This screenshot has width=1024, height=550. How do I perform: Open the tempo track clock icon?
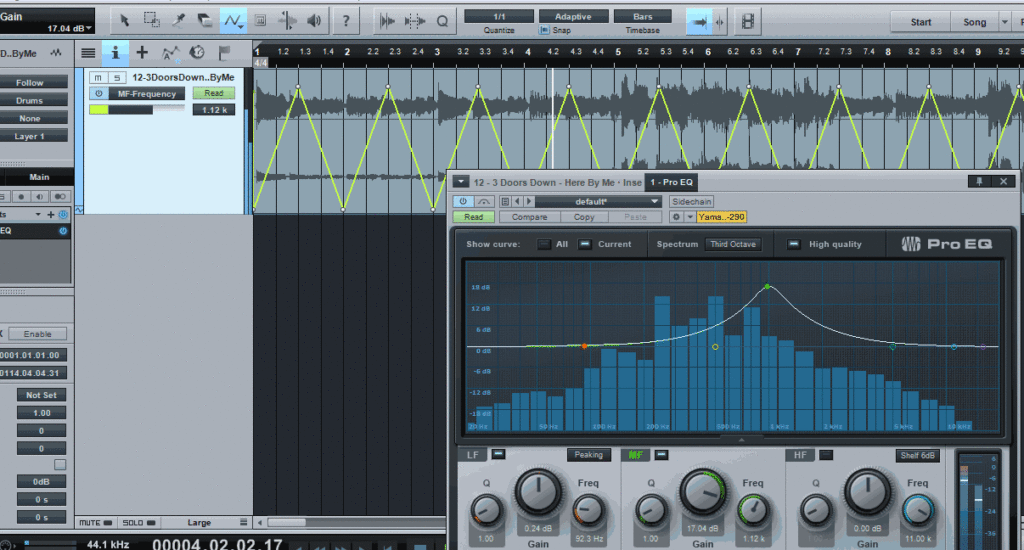pyautogui.click(x=197, y=53)
